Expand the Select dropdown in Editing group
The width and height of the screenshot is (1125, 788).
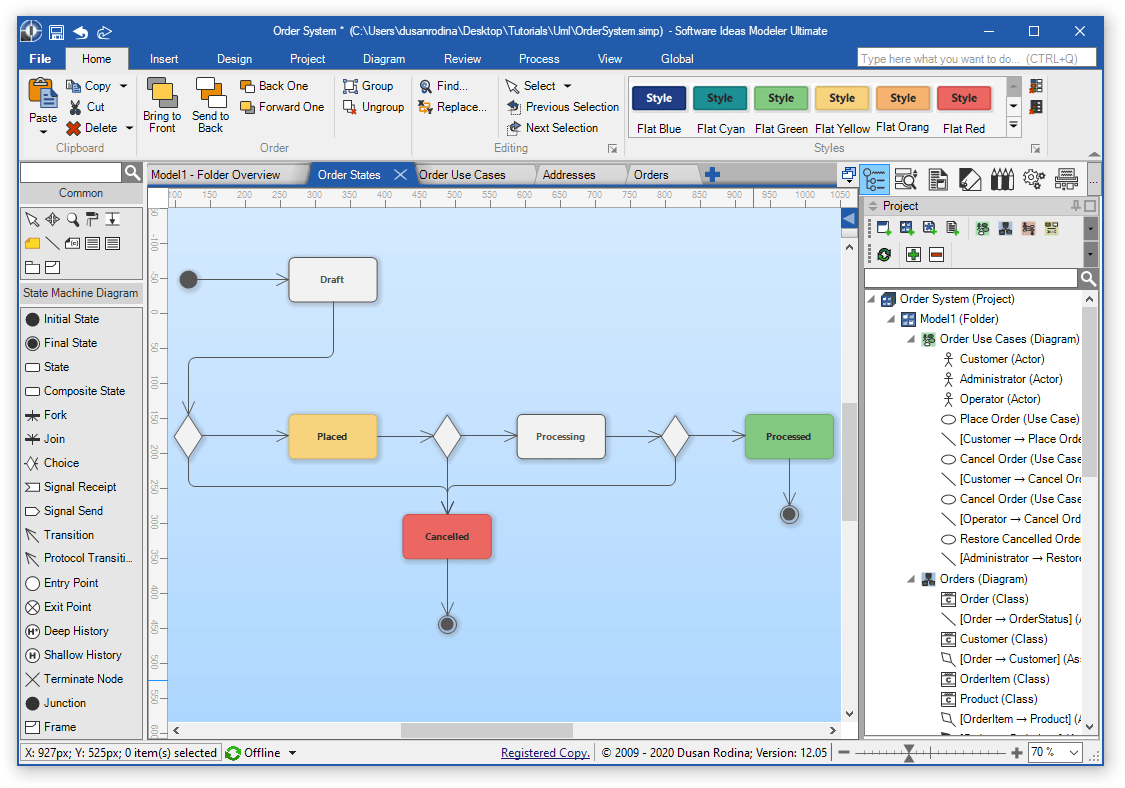tap(569, 86)
